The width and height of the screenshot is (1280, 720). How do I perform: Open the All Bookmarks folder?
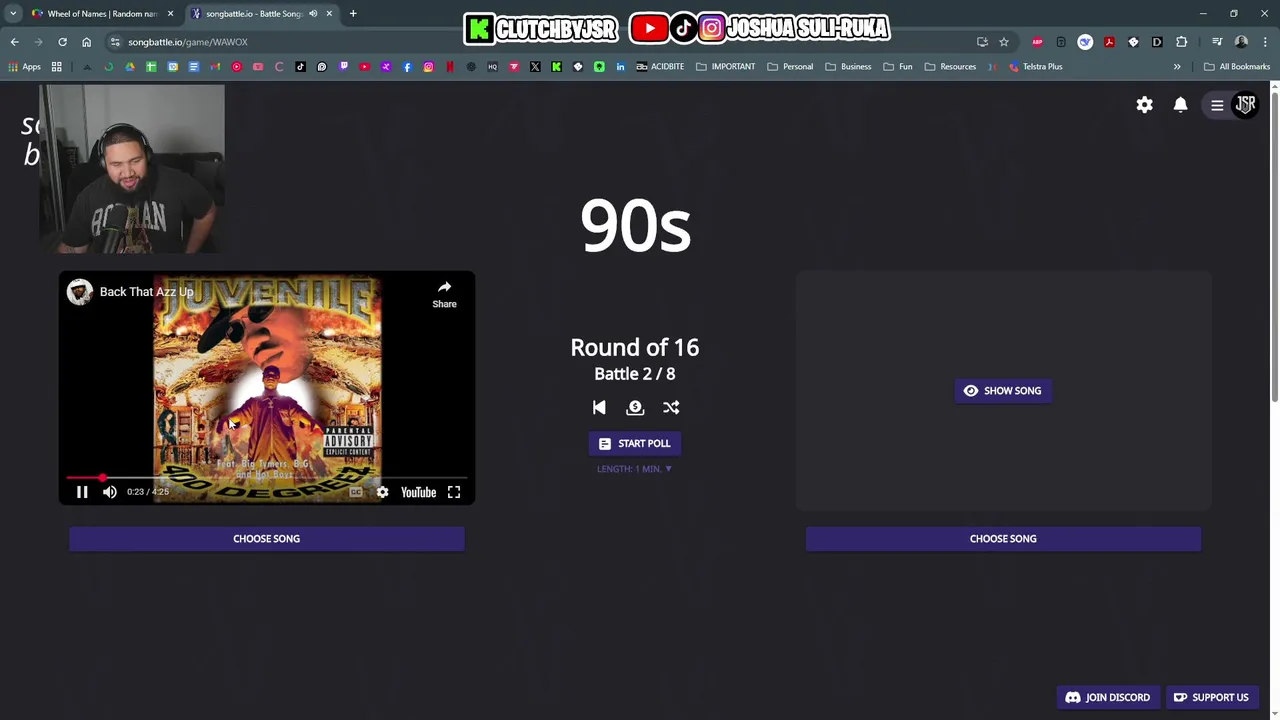click(x=1237, y=67)
